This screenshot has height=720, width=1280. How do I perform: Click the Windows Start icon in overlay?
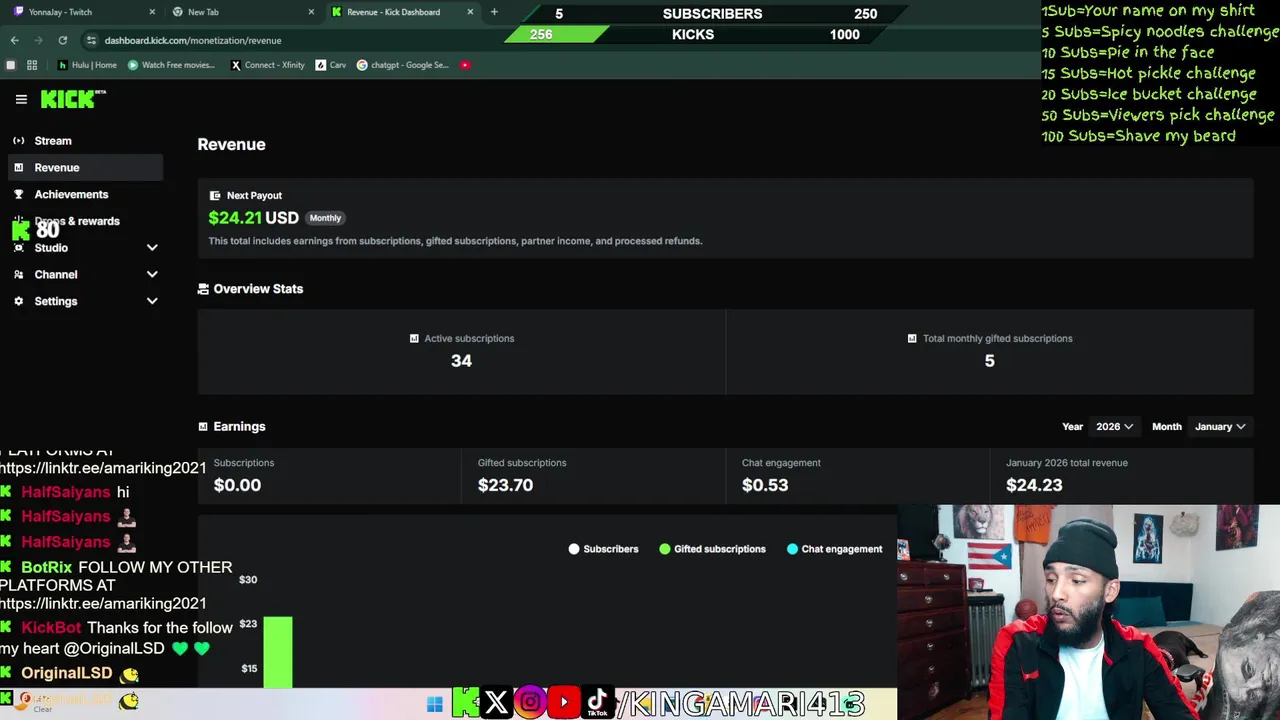pyautogui.click(x=435, y=704)
